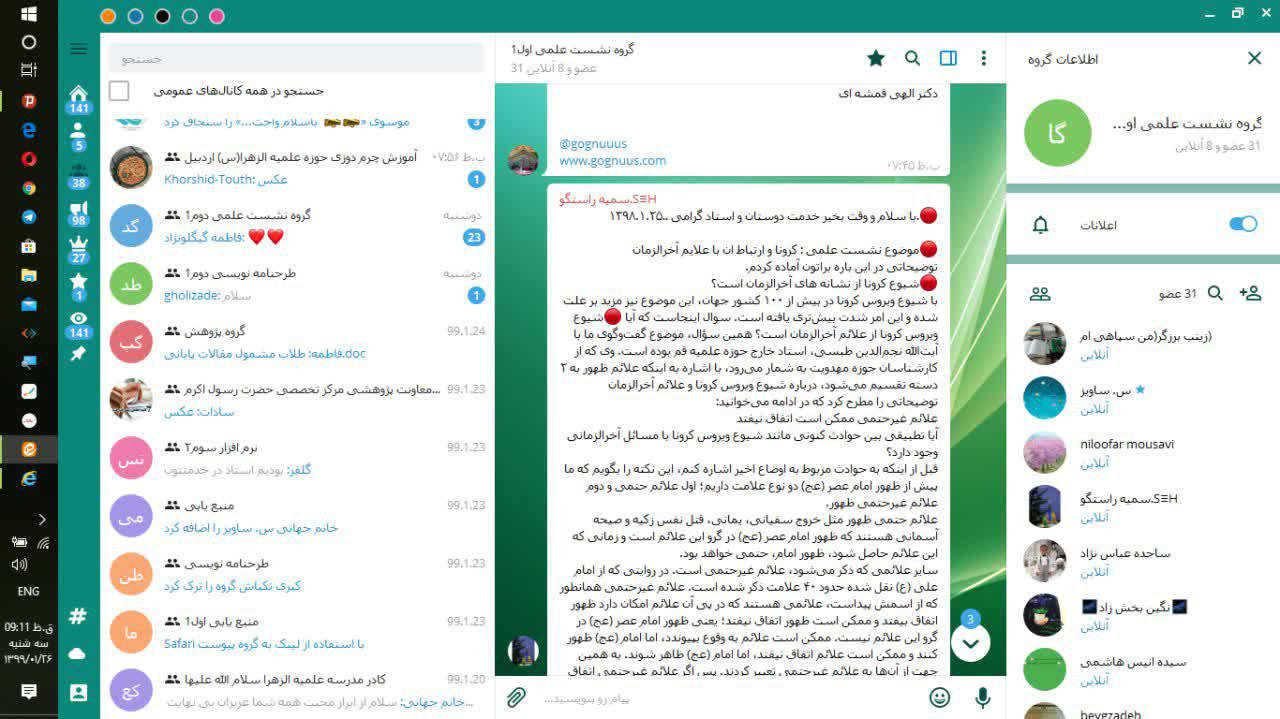Toggle the group notifications switch
This screenshot has height=719, width=1280.
(1243, 224)
